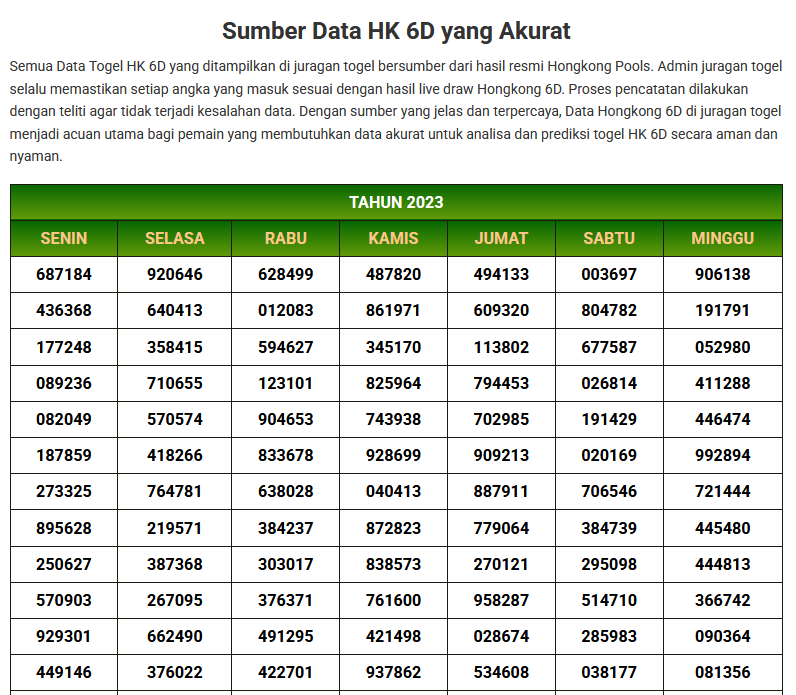This screenshot has width=796, height=695.
Task: Click the cell with number 906138
Action: coord(723,274)
